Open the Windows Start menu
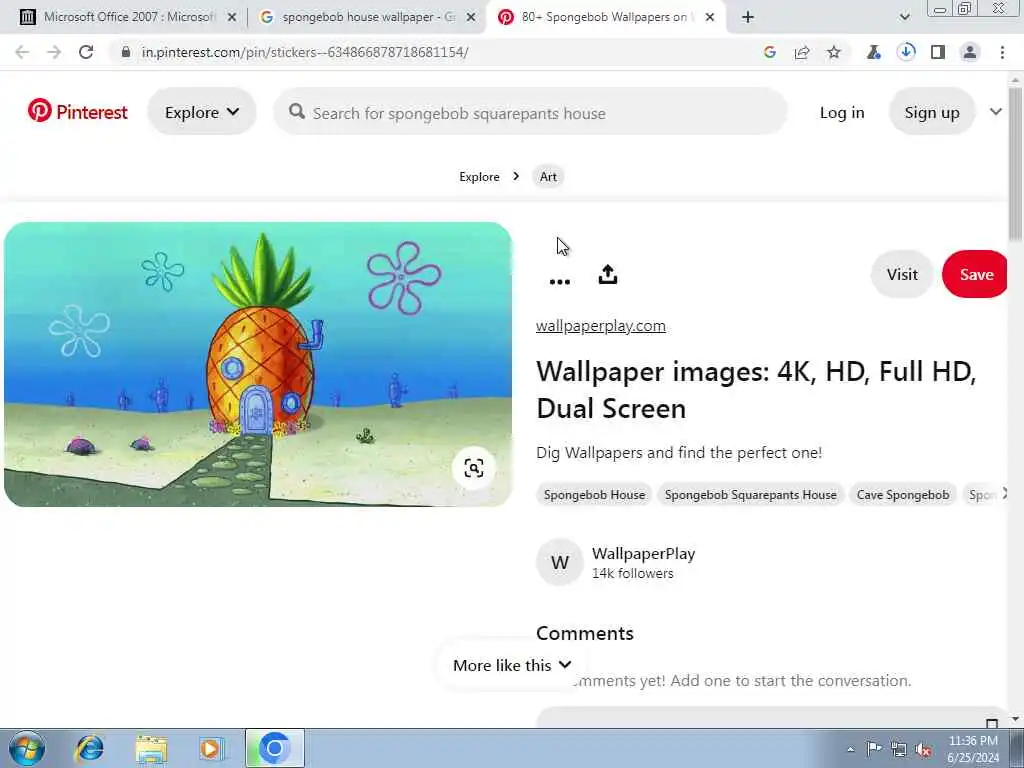The height and width of the screenshot is (768, 1024). pos(27,748)
